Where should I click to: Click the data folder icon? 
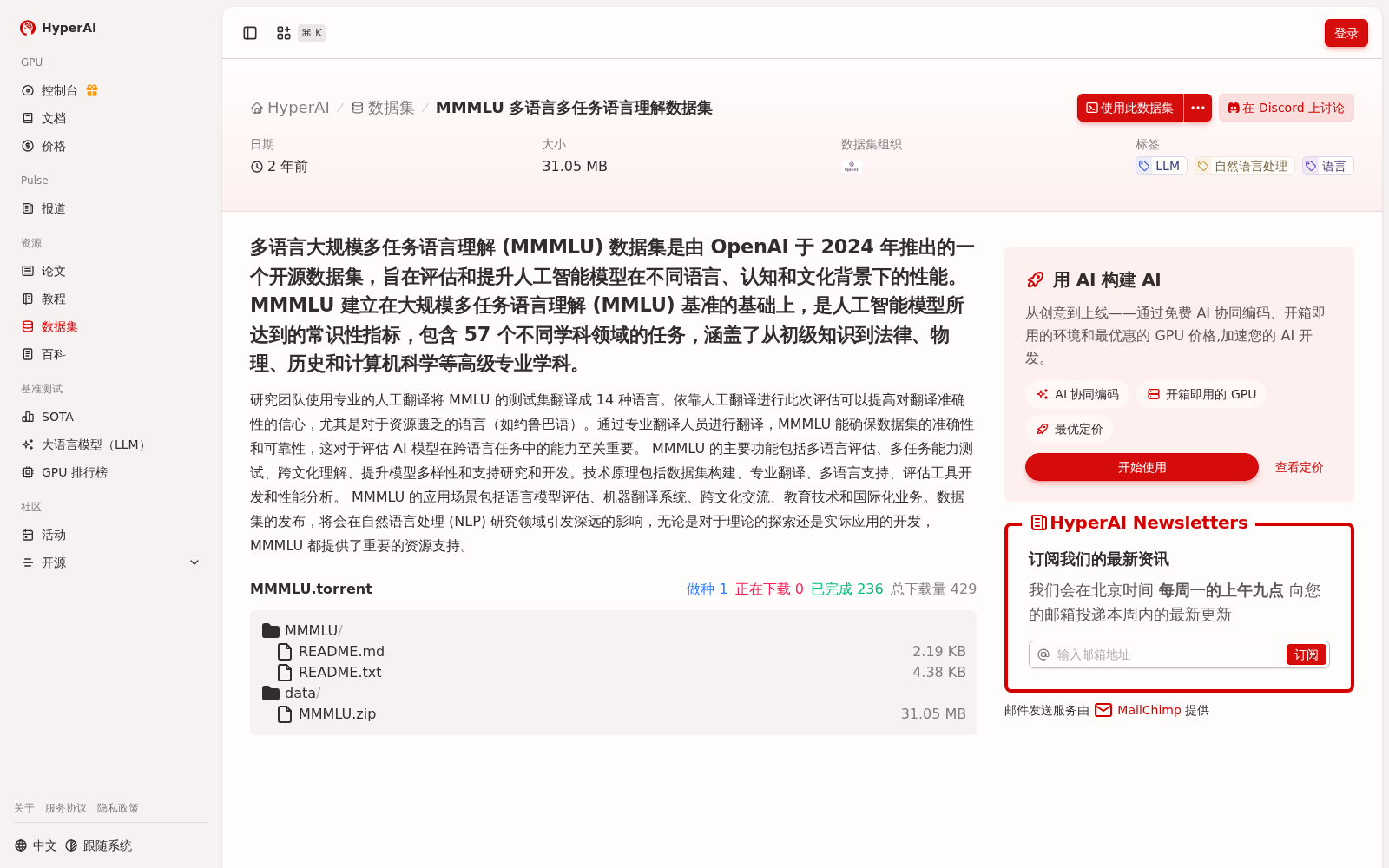coord(271,693)
